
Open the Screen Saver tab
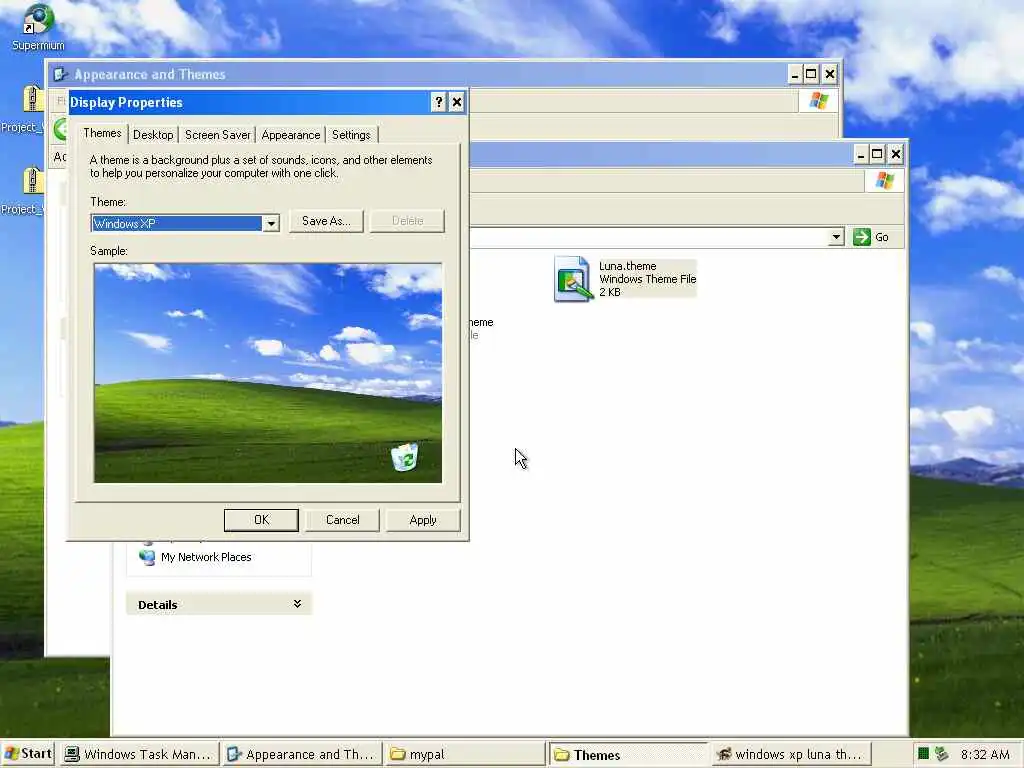point(217,135)
